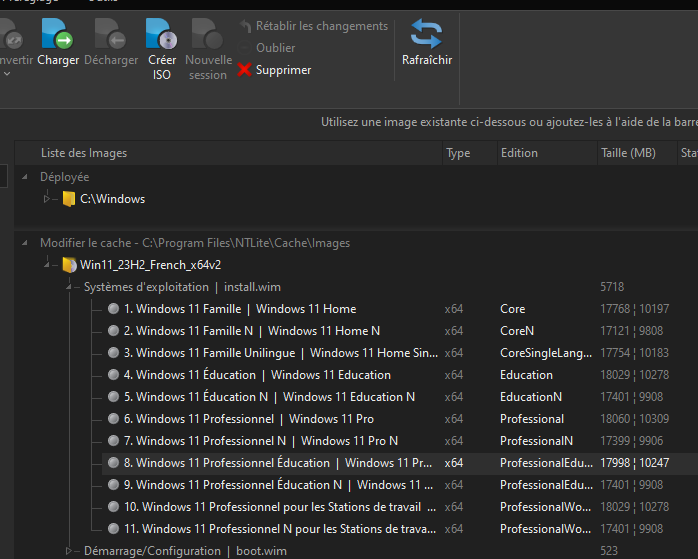Screen dimensions: 698x559
Task: Click size value 17998 ¦ 10247
Action: (x=634, y=463)
